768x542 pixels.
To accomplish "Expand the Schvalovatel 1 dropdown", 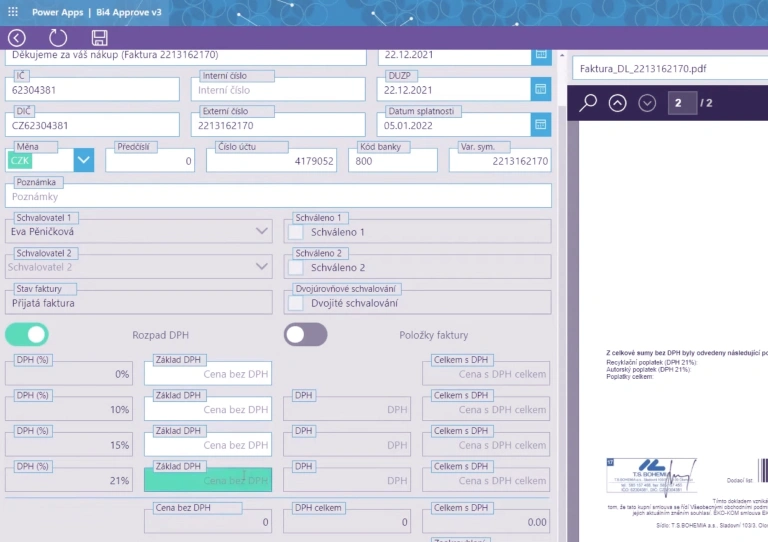I will (x=262, y=232).
